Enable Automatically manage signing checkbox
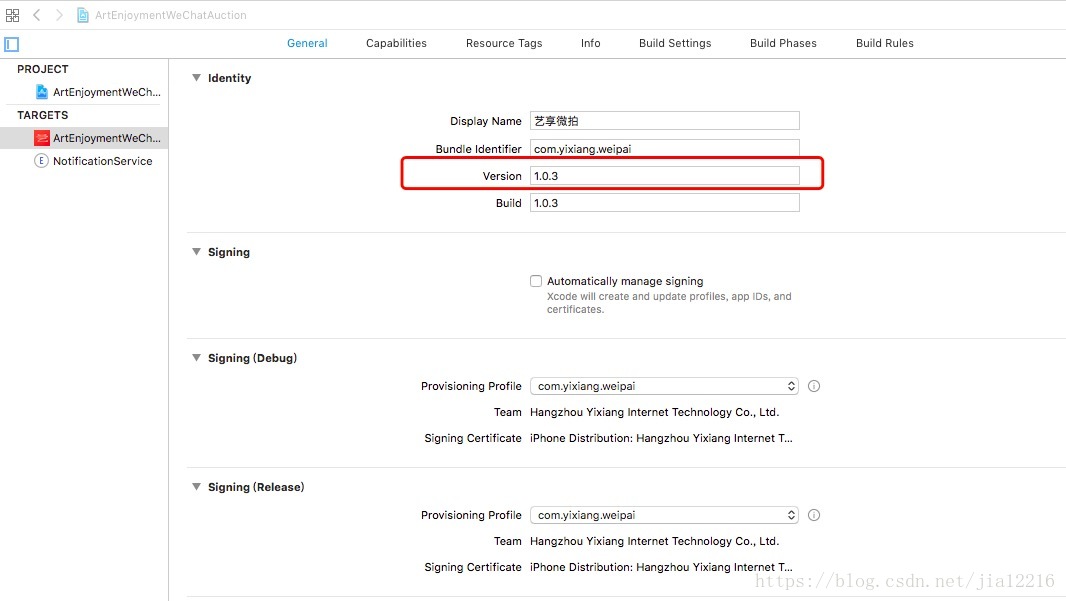Image resolution: width=1066 pixels, height=601 pixels. point(536,281)
